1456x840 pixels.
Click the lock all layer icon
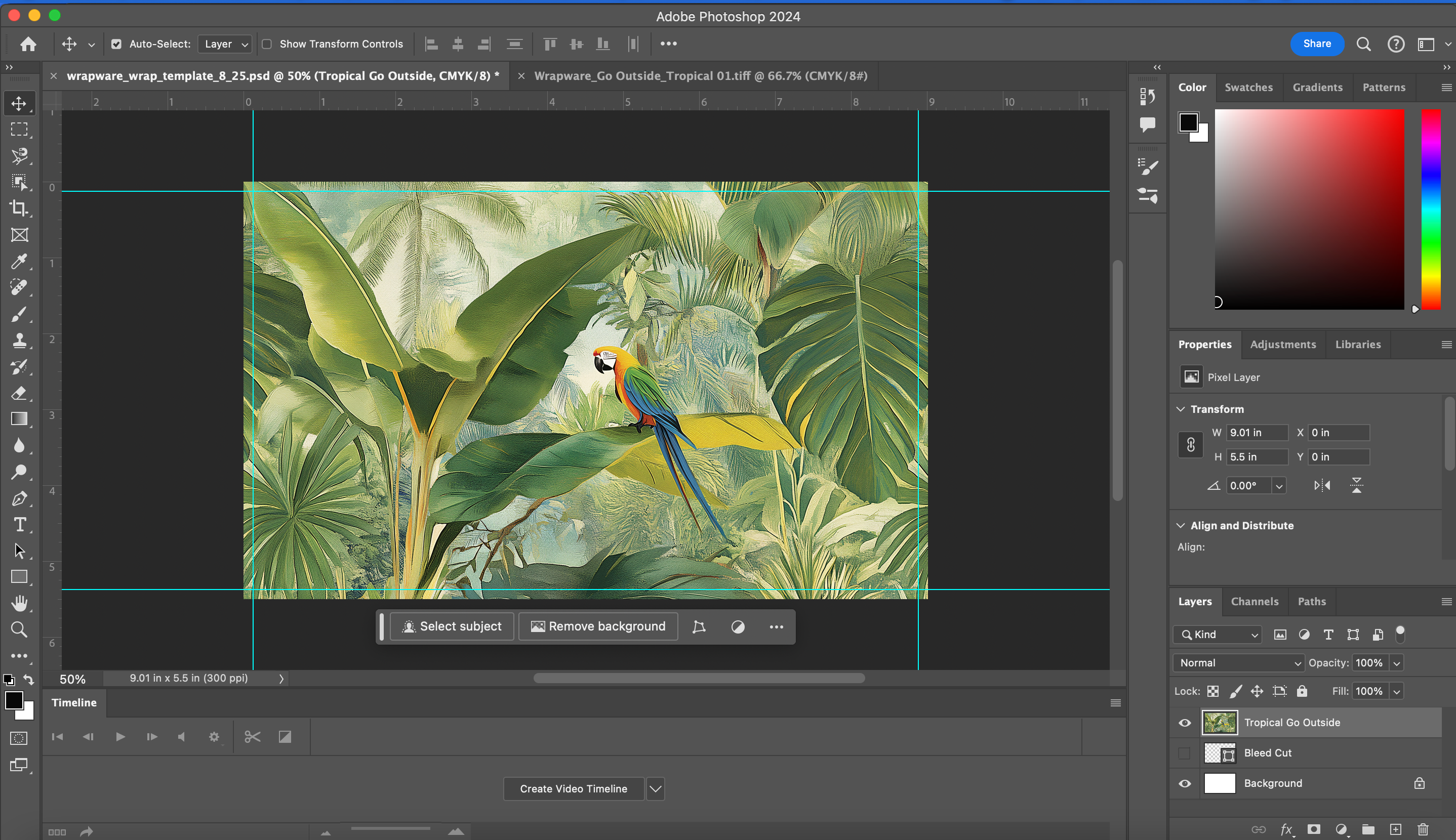(x=1302, y=691)
